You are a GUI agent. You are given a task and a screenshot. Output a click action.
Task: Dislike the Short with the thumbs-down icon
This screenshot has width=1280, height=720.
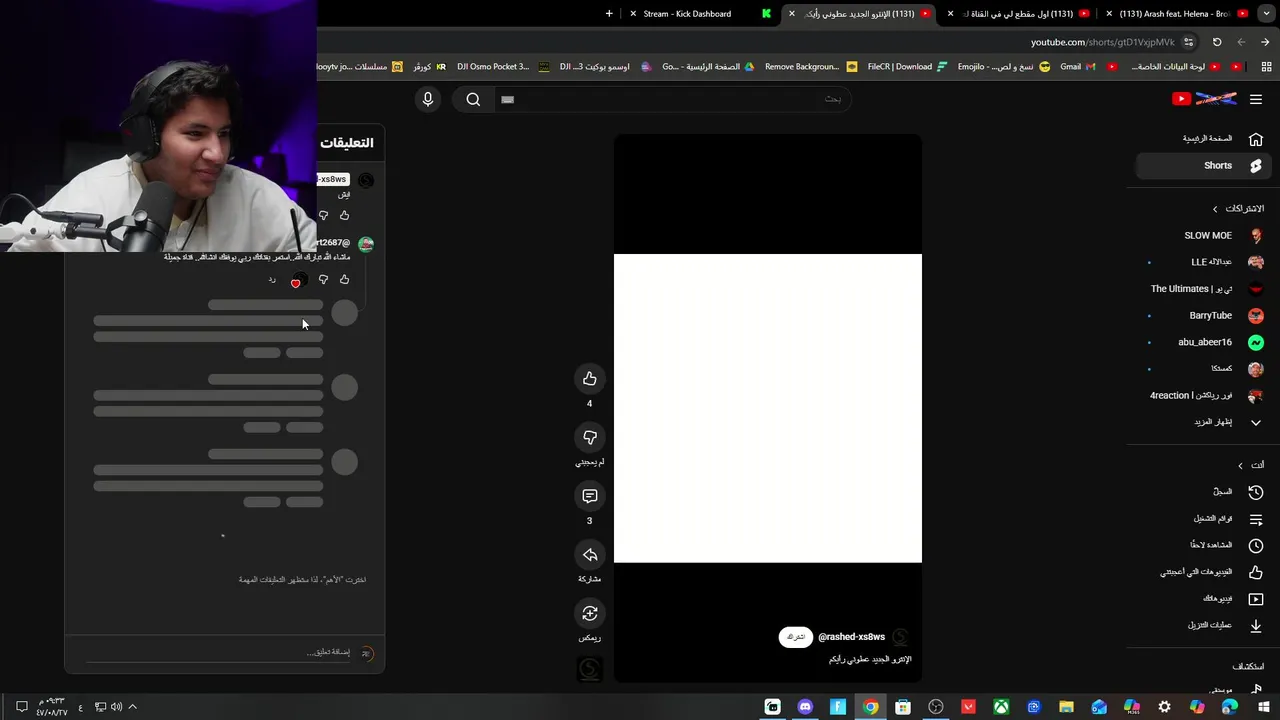point(590,437)
